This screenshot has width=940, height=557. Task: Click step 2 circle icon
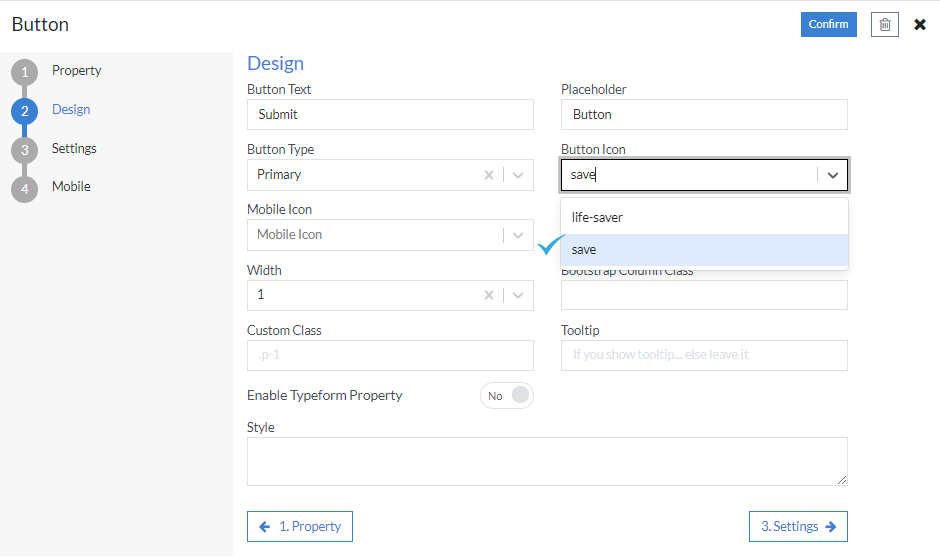pyautogui.click(x=25, y=111)
